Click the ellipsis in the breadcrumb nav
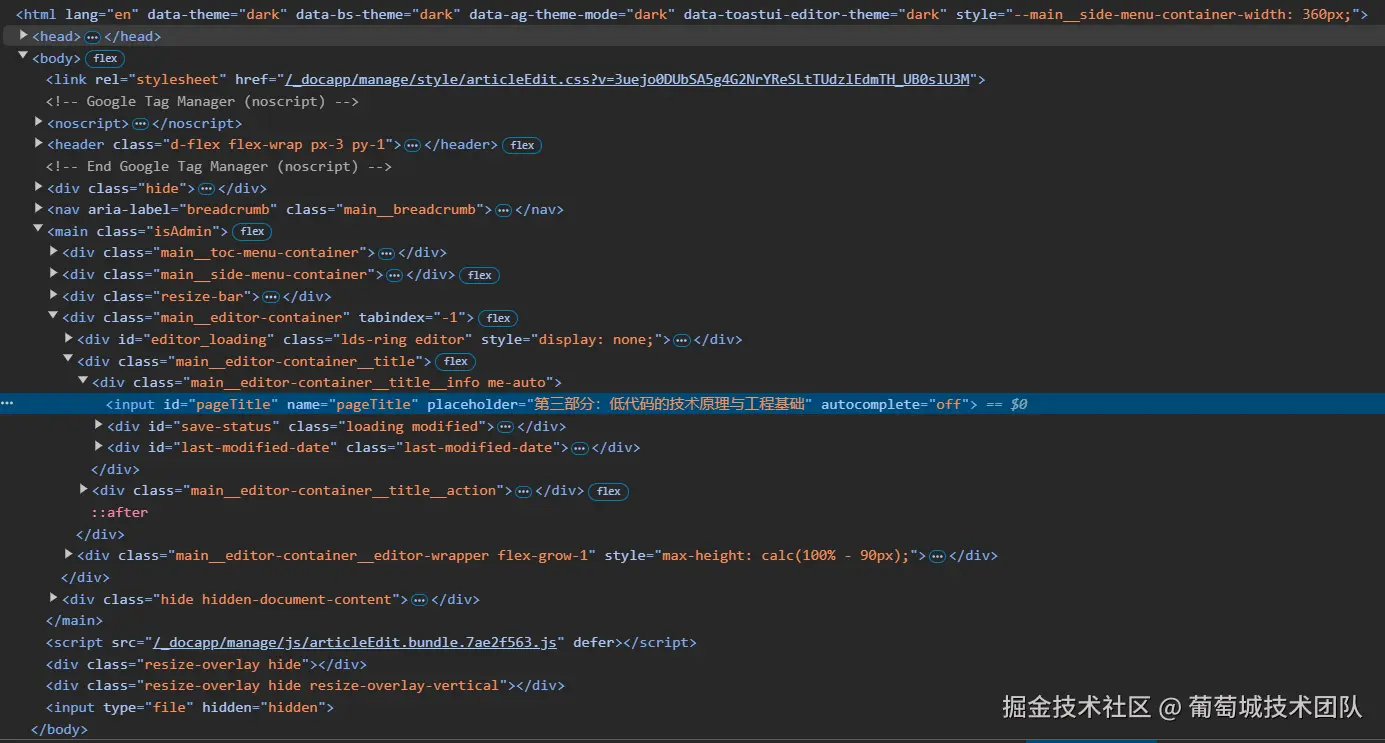 [x=504, y=210]
